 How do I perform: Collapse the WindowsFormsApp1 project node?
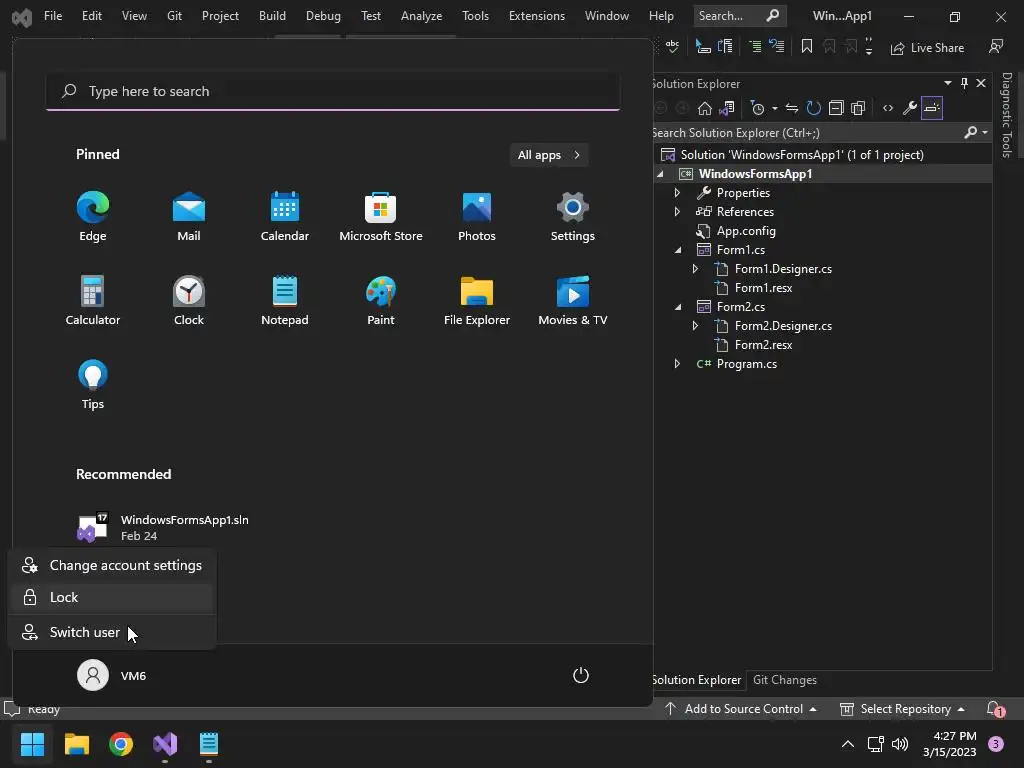point(660,174)
